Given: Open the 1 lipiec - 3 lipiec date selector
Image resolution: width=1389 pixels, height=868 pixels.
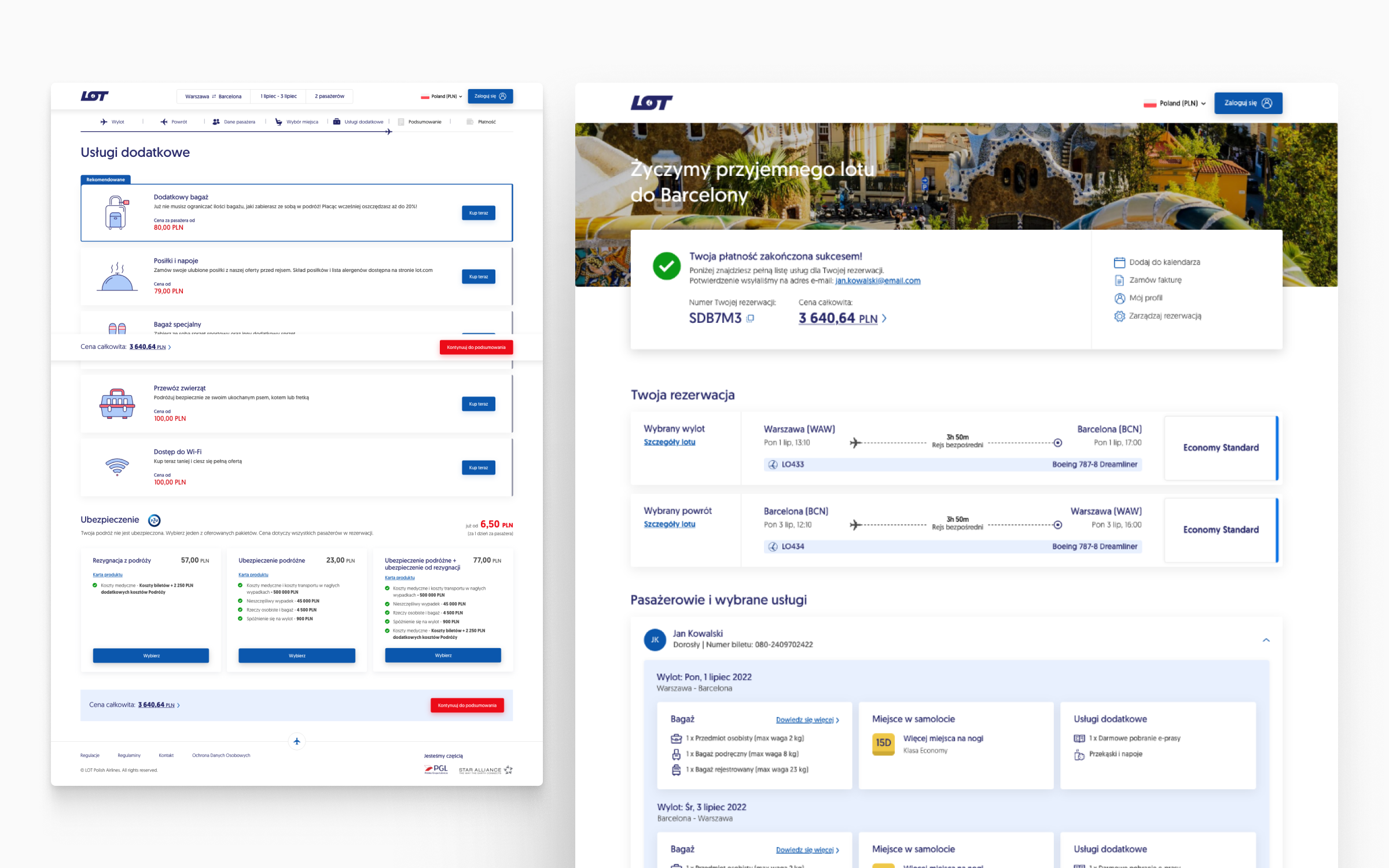Looking at the screenshot, I should pos(278,97).
